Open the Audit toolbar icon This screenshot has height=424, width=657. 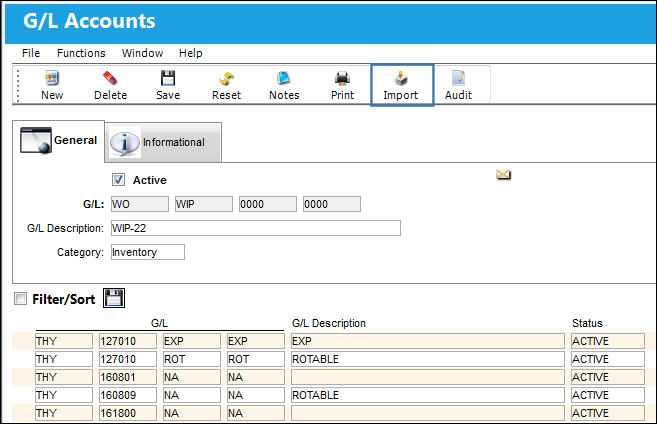(x=458, y=78)
